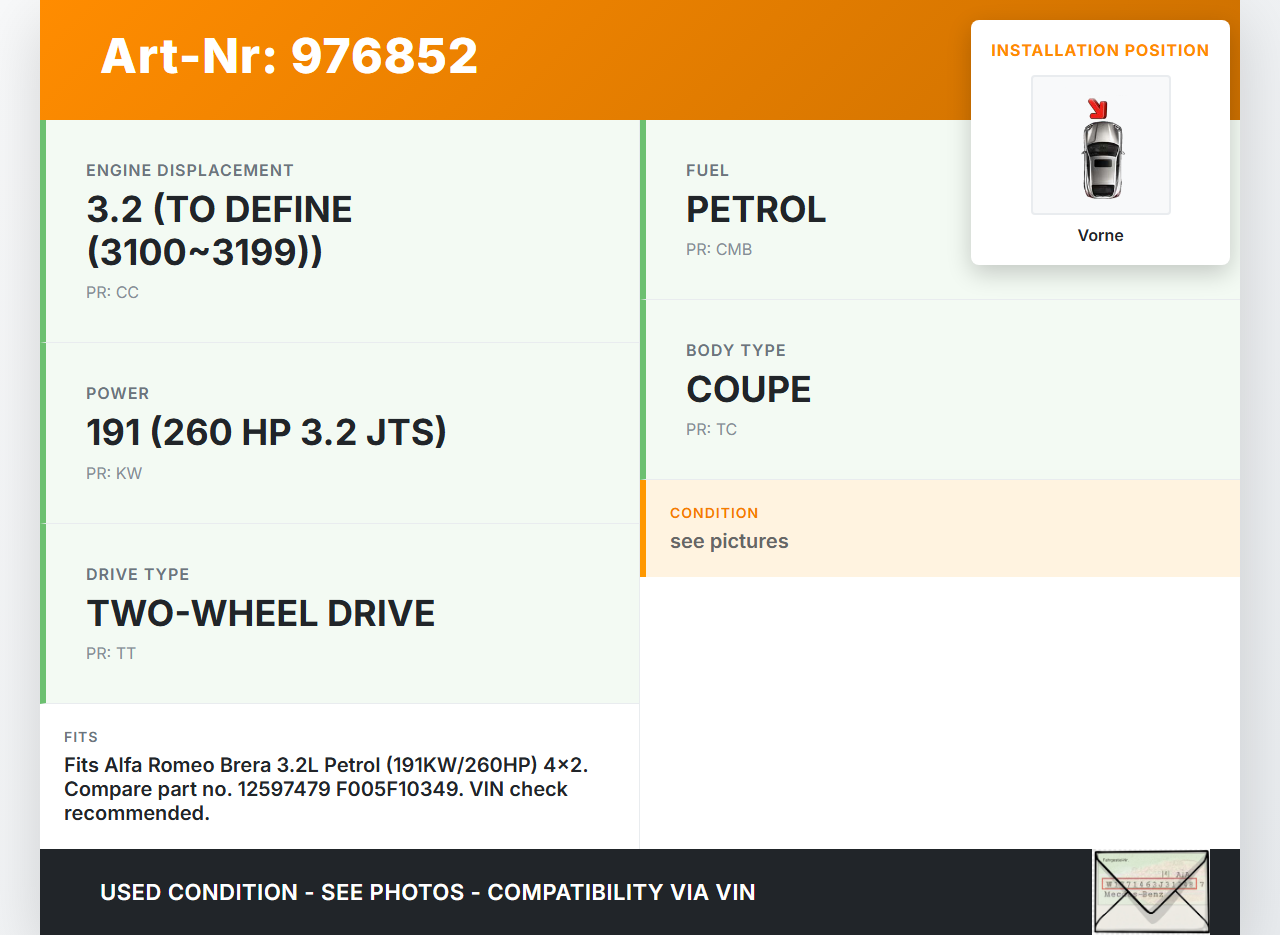Click the Vorne label under the car image

[1100, 235]
